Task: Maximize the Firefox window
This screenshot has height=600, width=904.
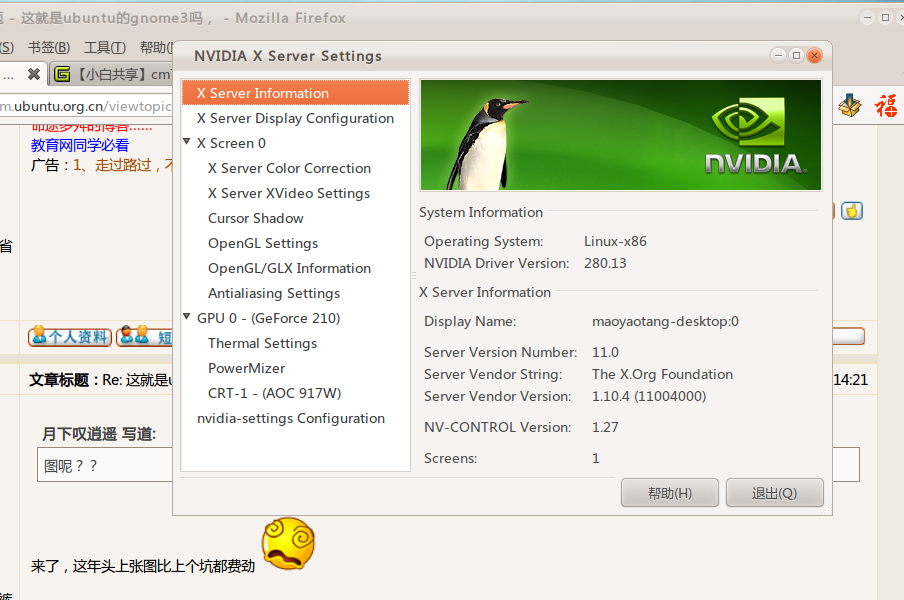Action: coord(886,18)
